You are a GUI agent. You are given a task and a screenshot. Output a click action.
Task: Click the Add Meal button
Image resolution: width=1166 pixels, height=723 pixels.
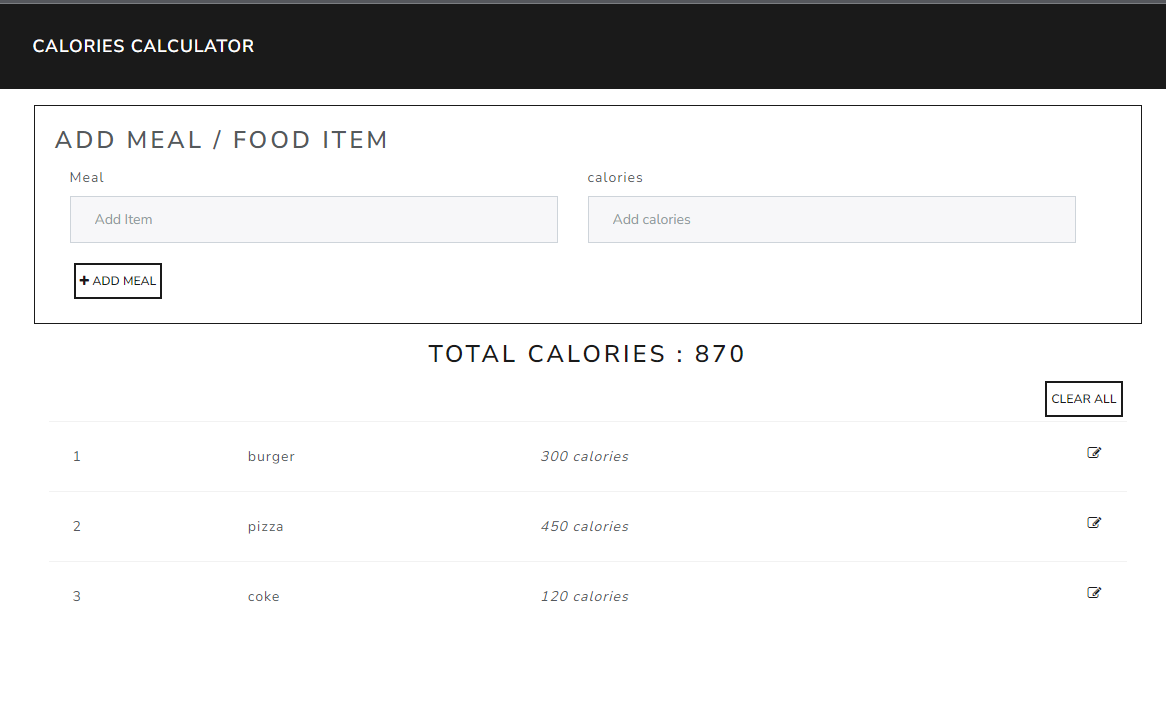pyautogui.click(x=117, y=280)
